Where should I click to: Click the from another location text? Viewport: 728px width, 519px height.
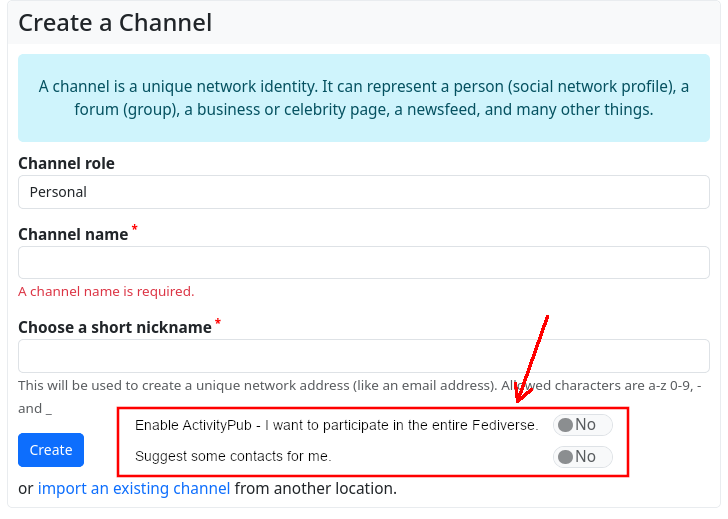316,489
